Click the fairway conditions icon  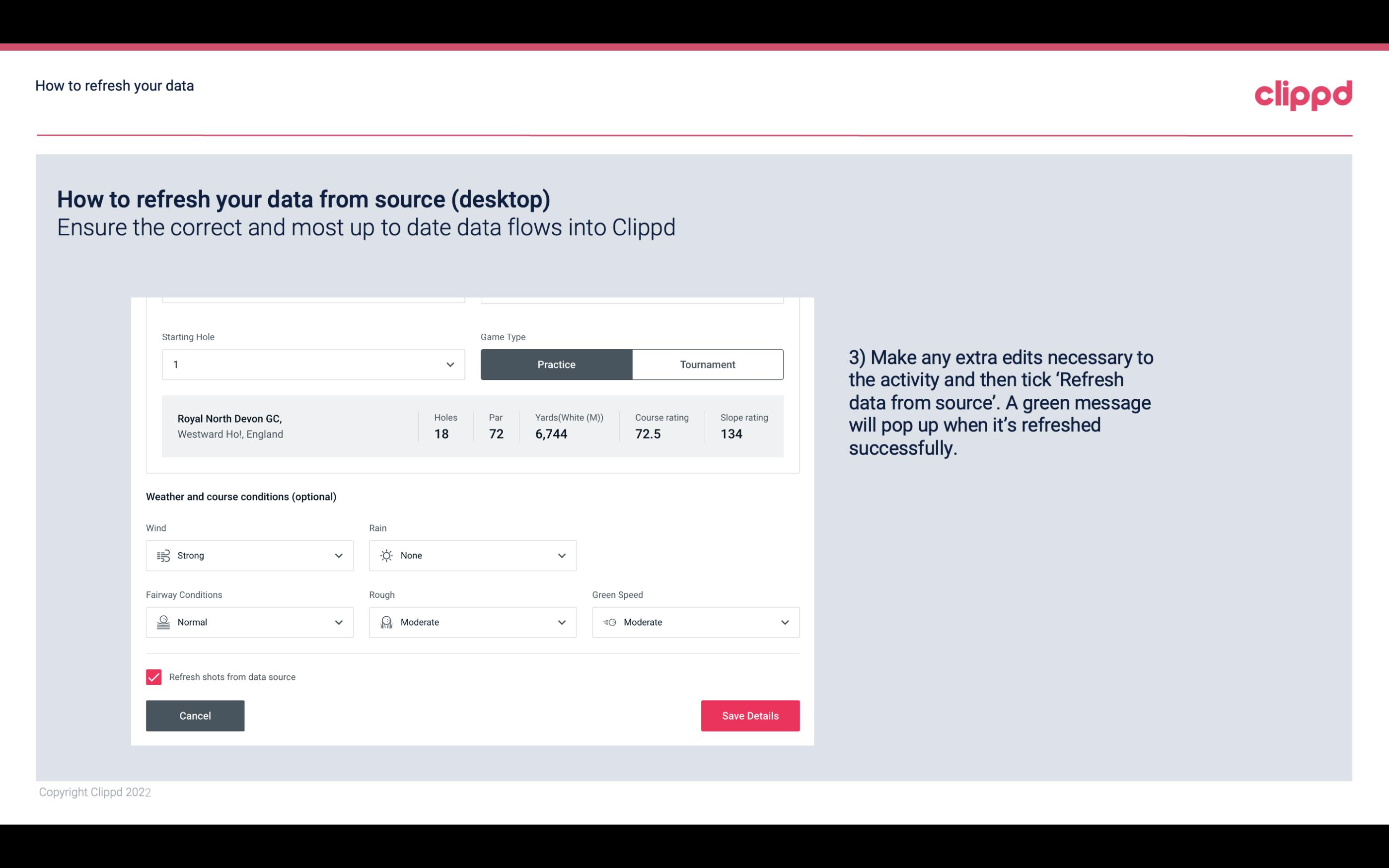(x=162, y=622)
